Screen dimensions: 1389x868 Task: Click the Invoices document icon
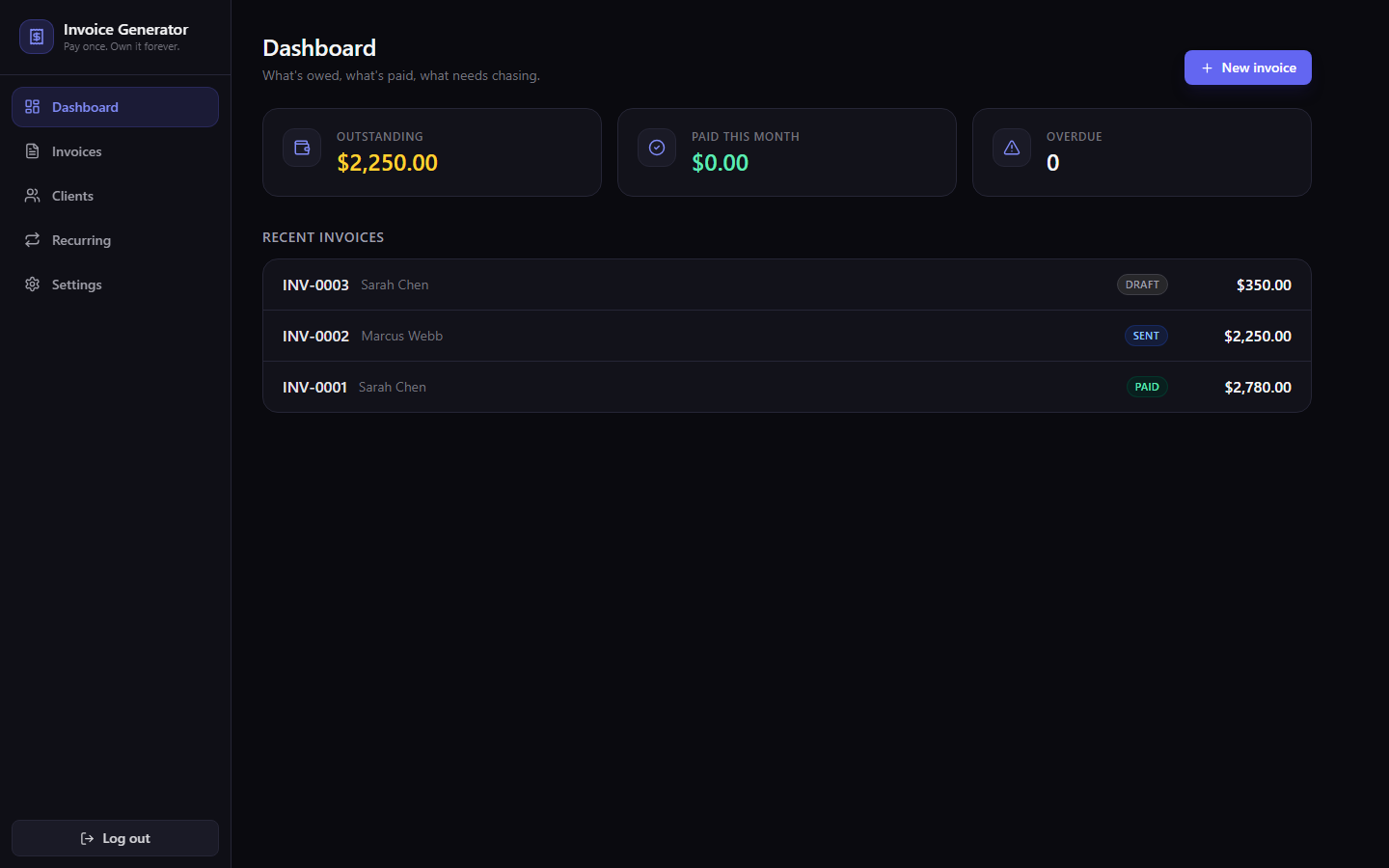[32, 151]
